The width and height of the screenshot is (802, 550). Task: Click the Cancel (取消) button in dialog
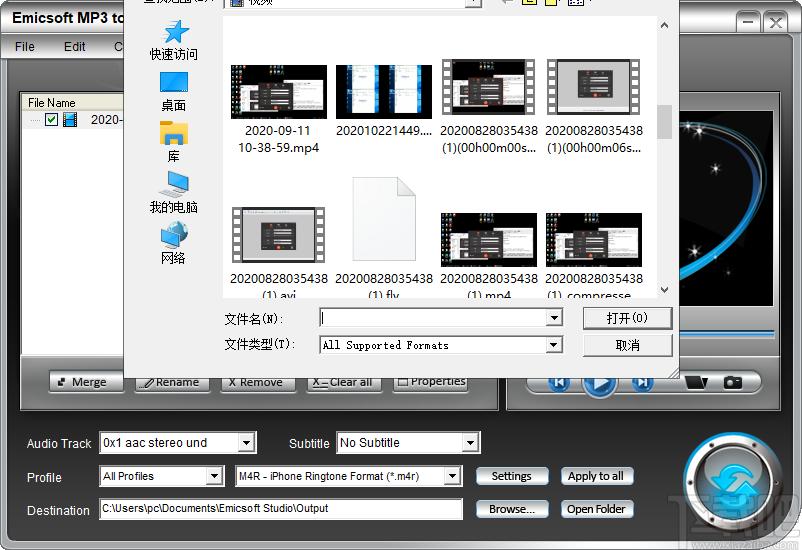click(627, 345)
